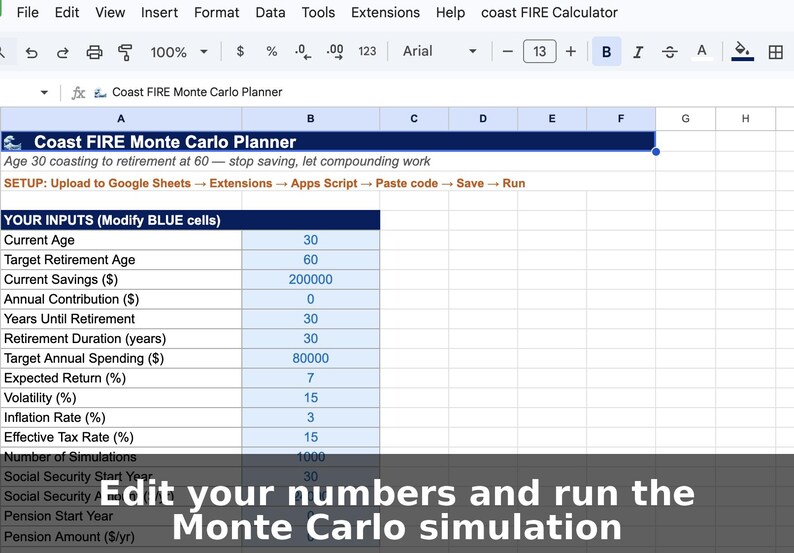Screen dimensions: 794x553
Task: Click the Coast FIRE Monte Carlo Planner title cell
Action: pos(328,142)
